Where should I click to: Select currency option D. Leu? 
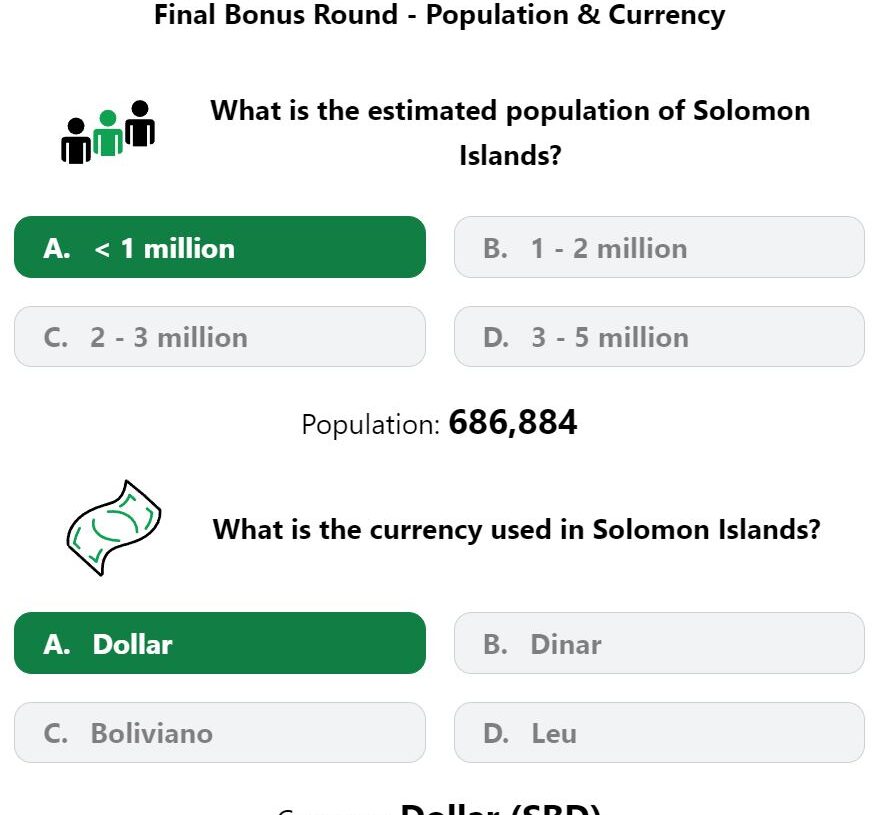pos(659,732)
